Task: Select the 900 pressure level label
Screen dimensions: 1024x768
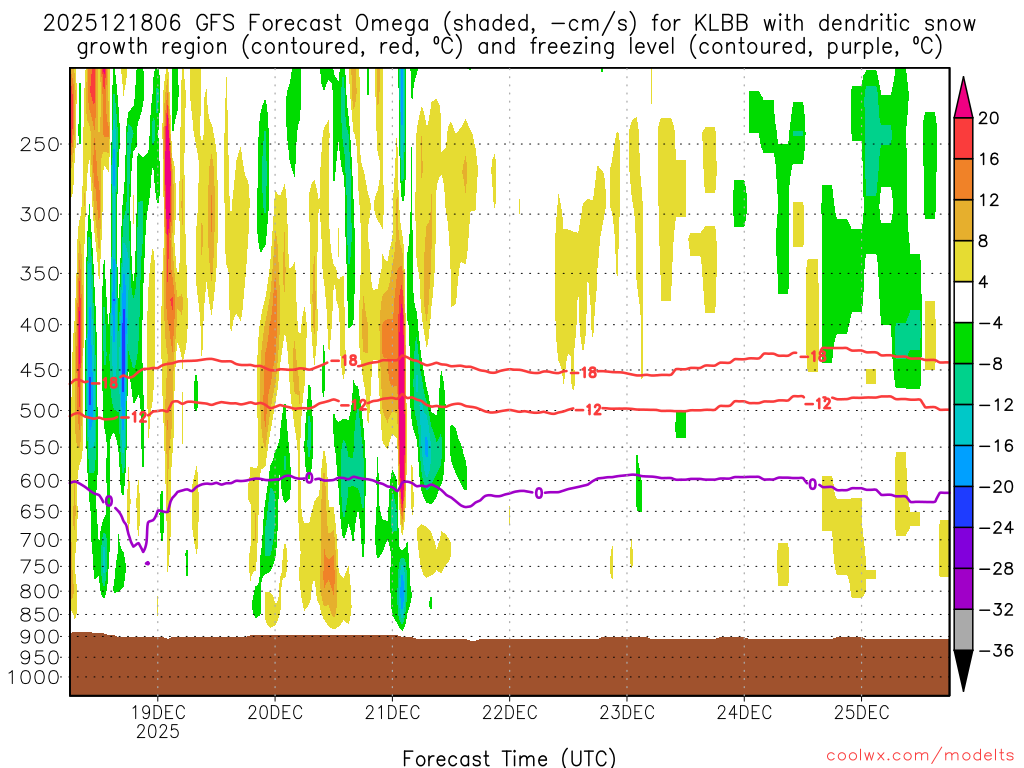Action: (x=40, y=637)
